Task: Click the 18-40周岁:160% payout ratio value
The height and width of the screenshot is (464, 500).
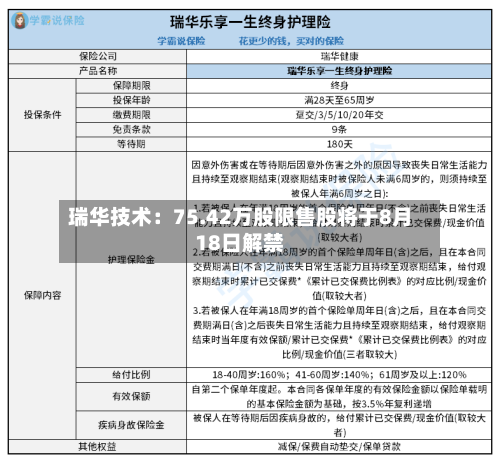Action: (x=339, y=375)
